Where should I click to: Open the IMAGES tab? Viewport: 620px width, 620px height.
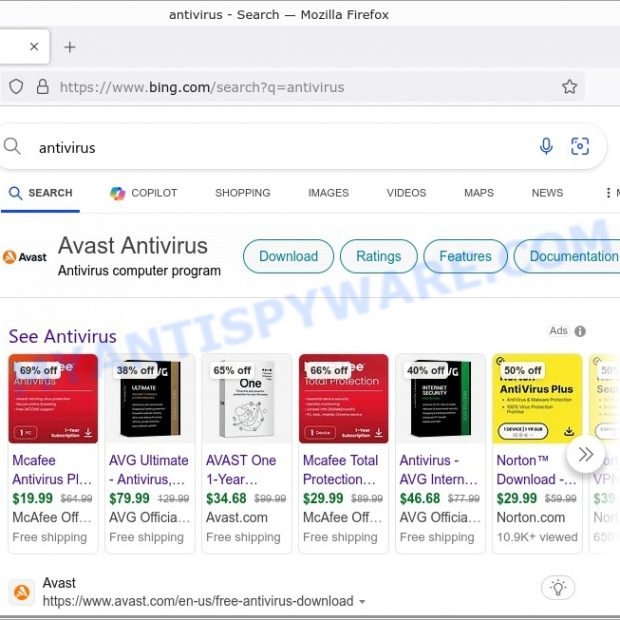coord(329,193)
